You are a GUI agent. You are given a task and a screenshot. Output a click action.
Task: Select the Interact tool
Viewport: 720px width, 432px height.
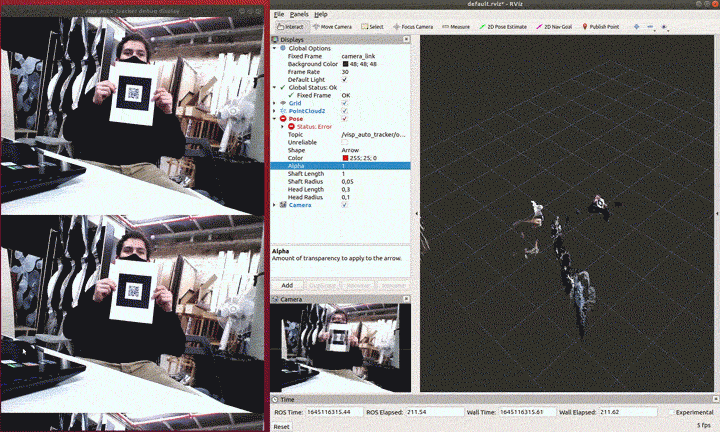pos(290,27)
